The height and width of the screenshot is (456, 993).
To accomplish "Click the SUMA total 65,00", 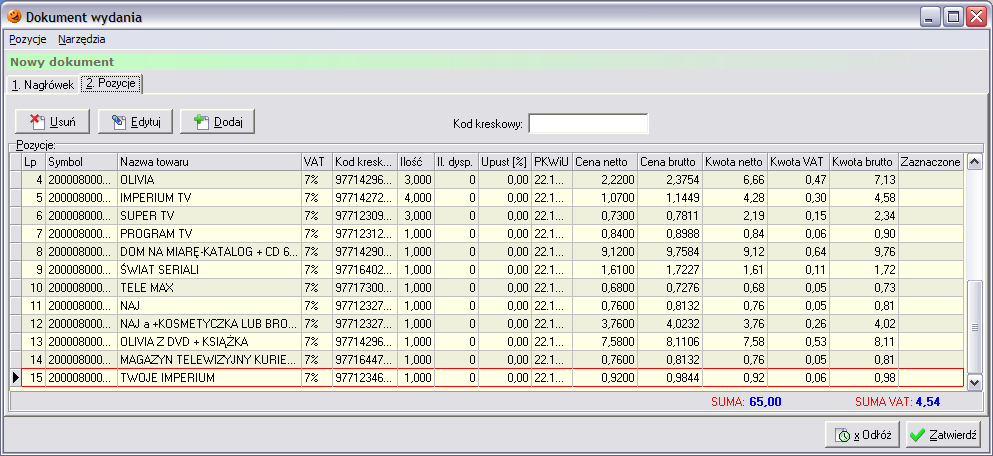I will pos(764,402).
